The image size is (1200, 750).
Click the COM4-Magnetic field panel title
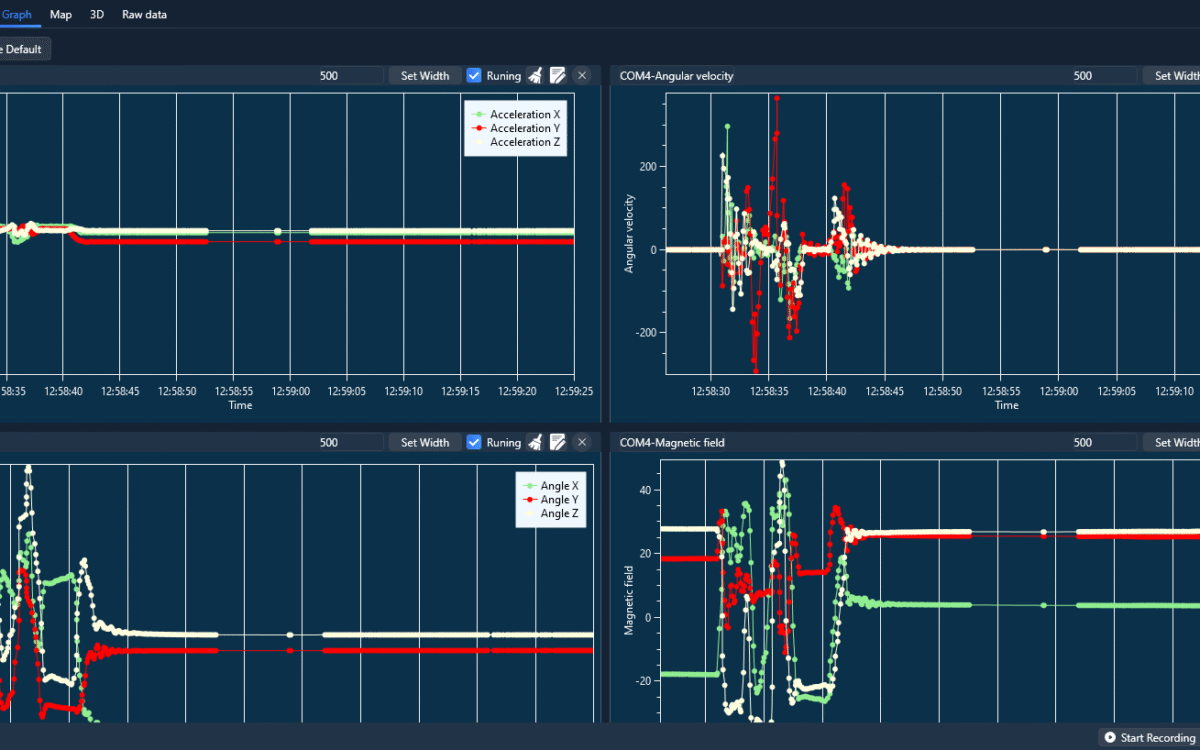[x=672, y=443]
